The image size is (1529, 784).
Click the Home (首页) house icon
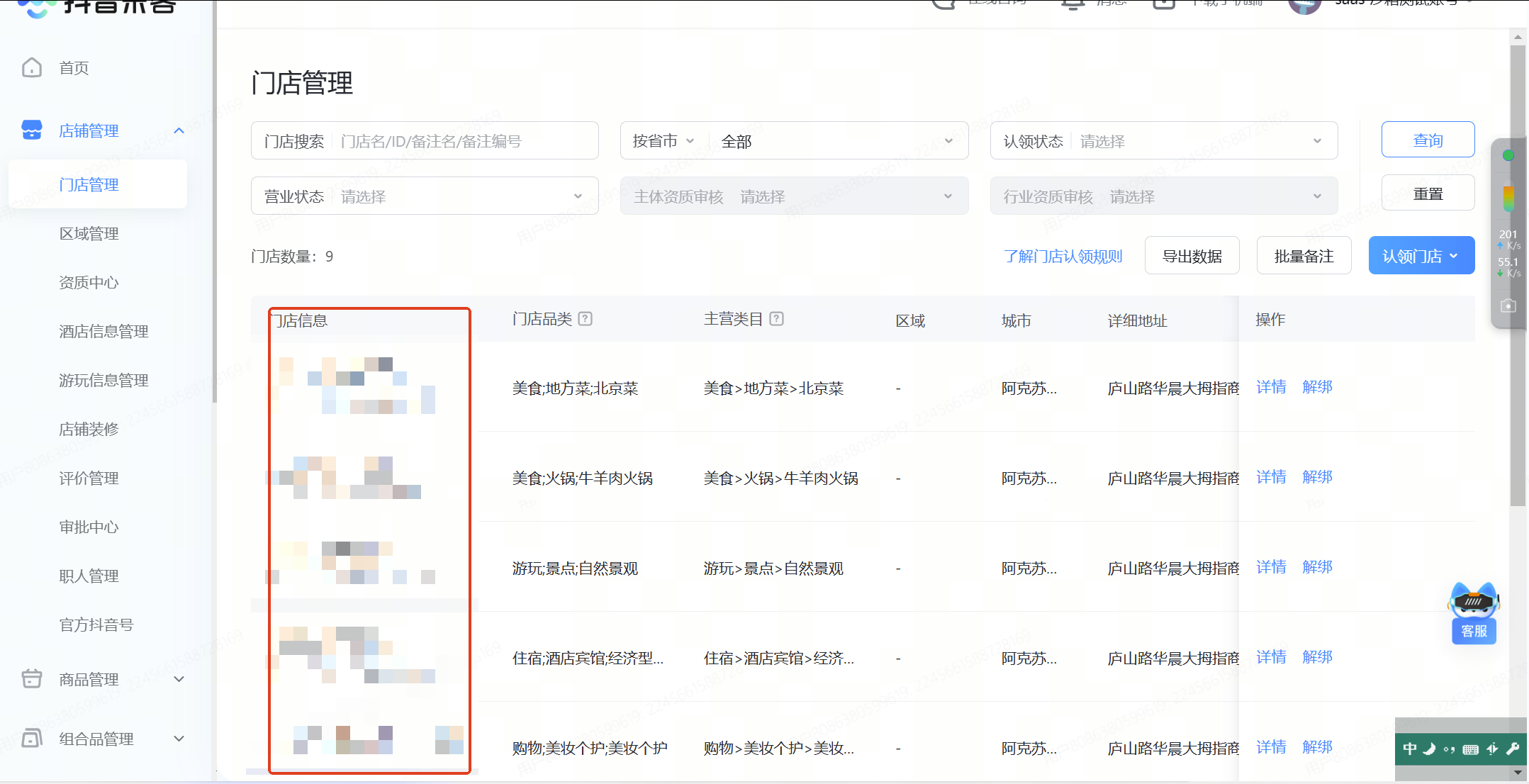click(32, 67)
